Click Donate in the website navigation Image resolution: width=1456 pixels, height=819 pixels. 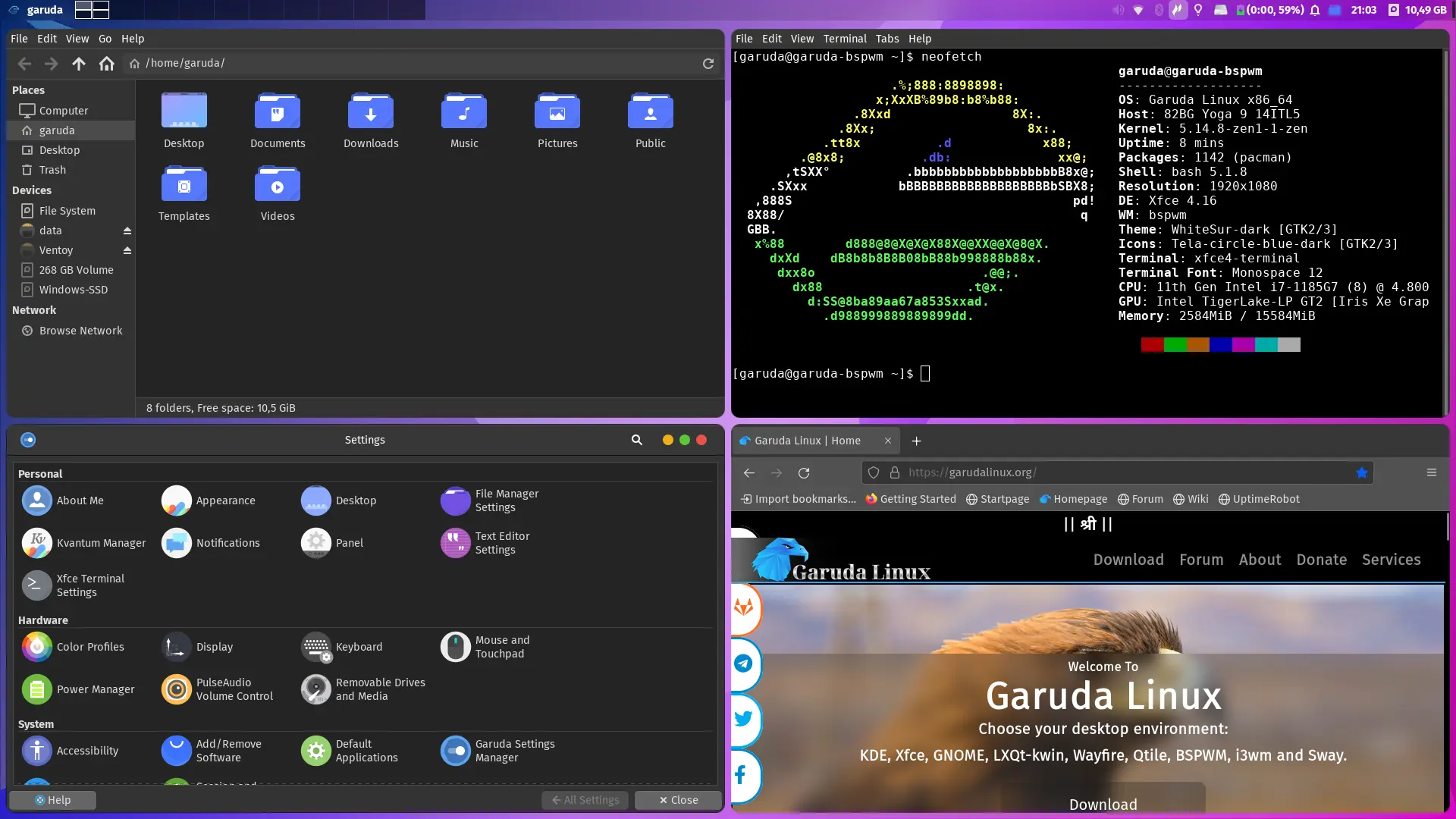(1322, 560)
